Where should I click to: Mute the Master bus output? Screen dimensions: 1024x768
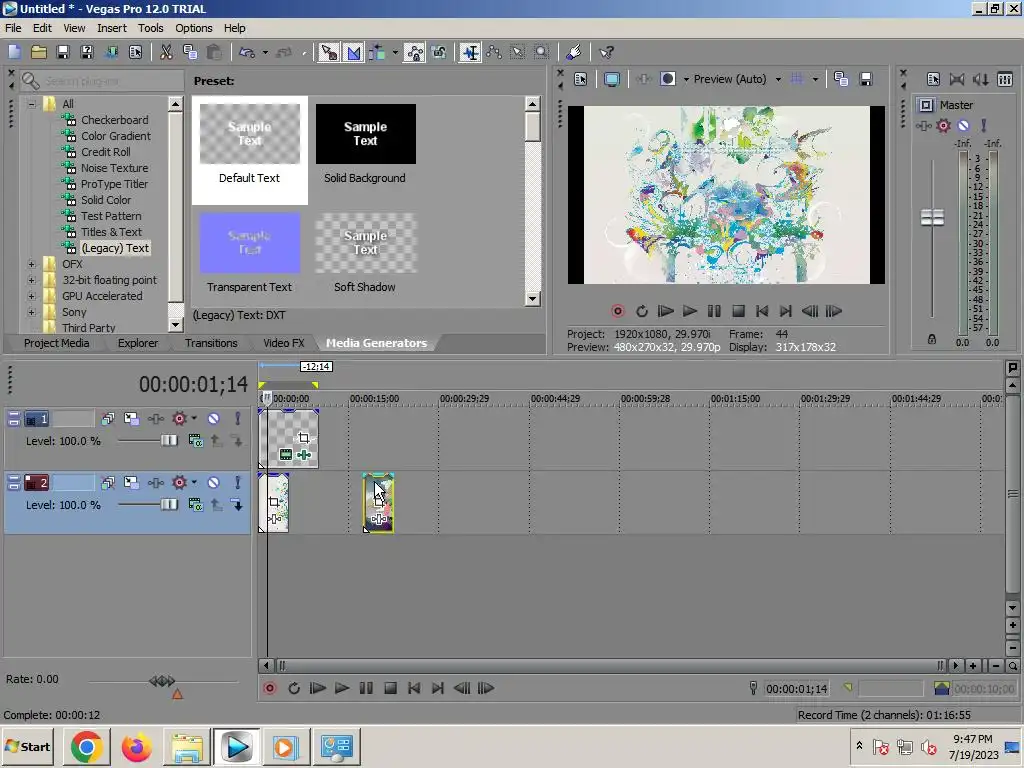[963, 125]
